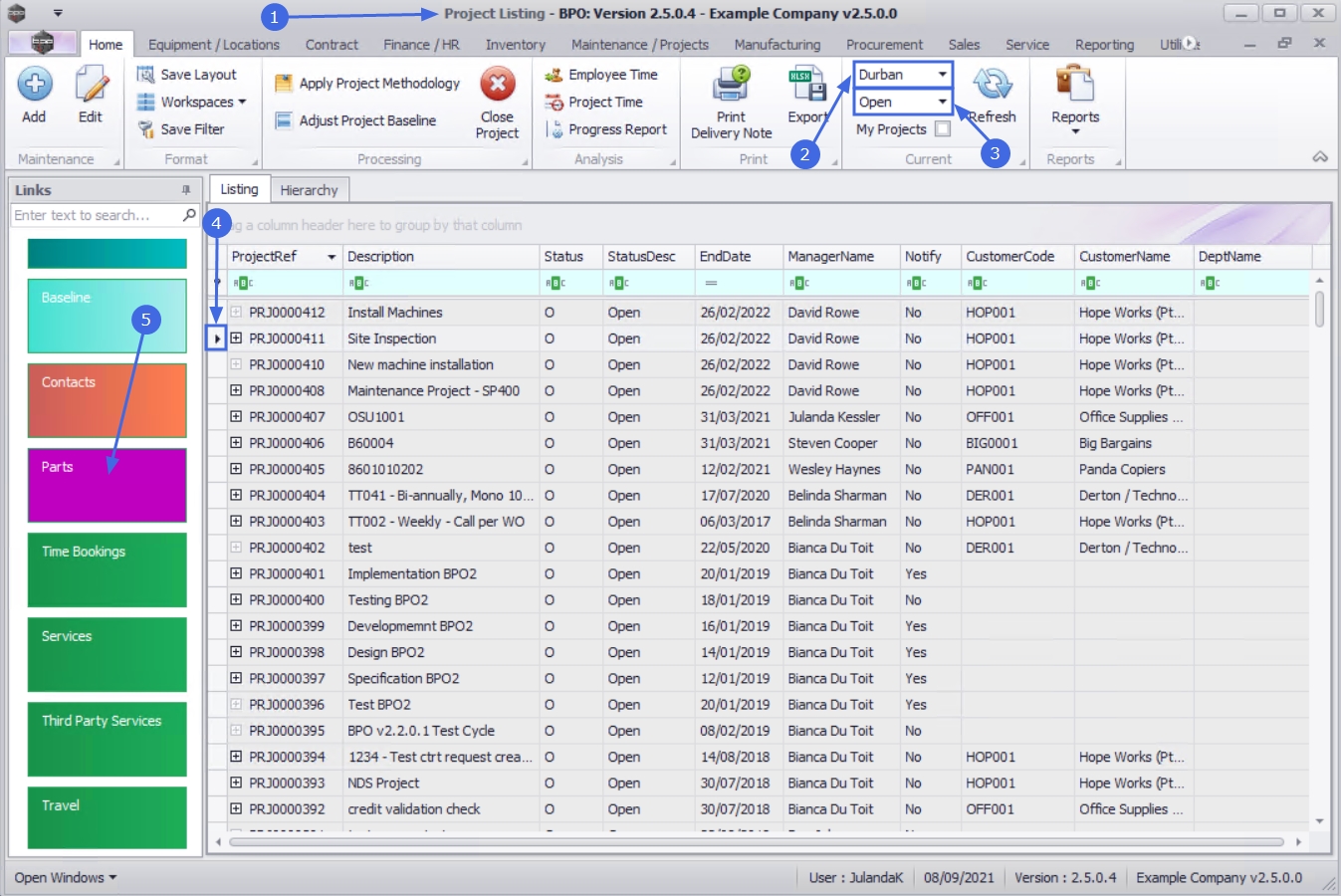Open the Time Bookings link tile

(x=108, y=569)
